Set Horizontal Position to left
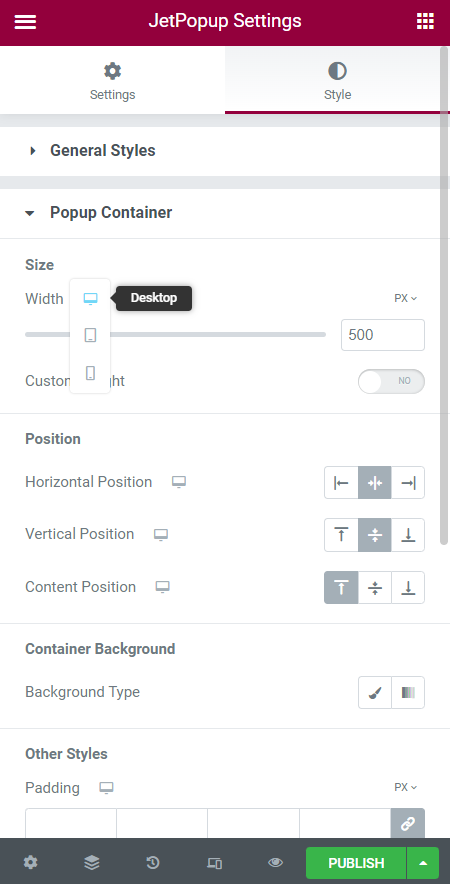 tap(341, 483)
